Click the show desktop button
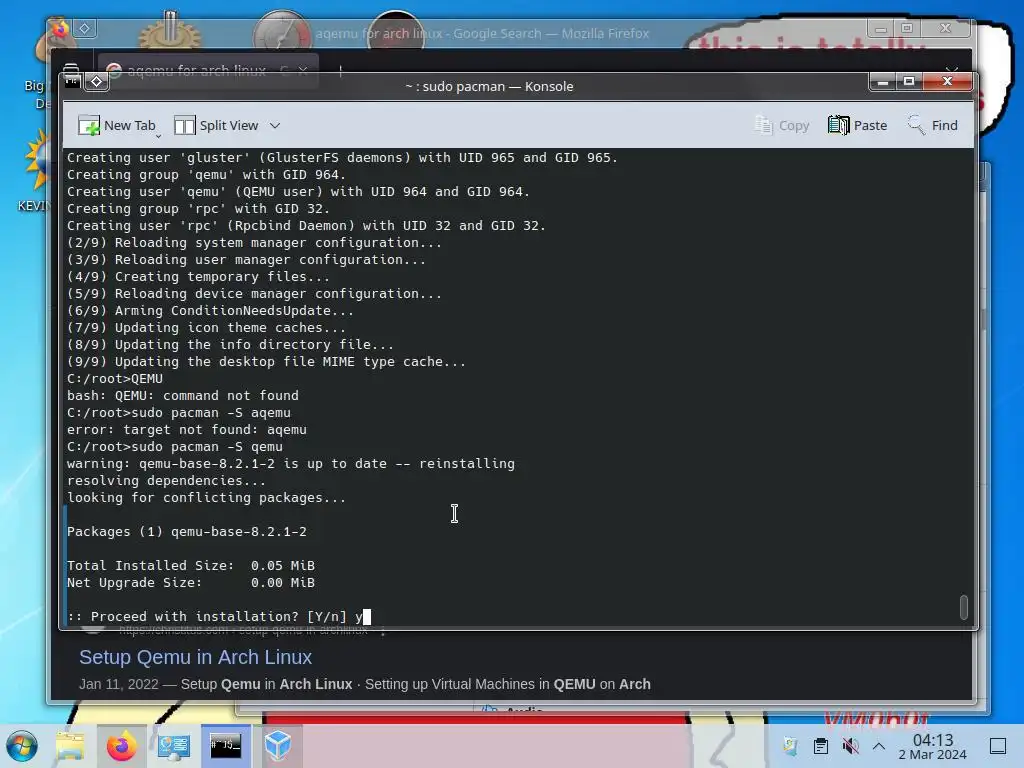The image size is (1024, 768). pos(998,746)
